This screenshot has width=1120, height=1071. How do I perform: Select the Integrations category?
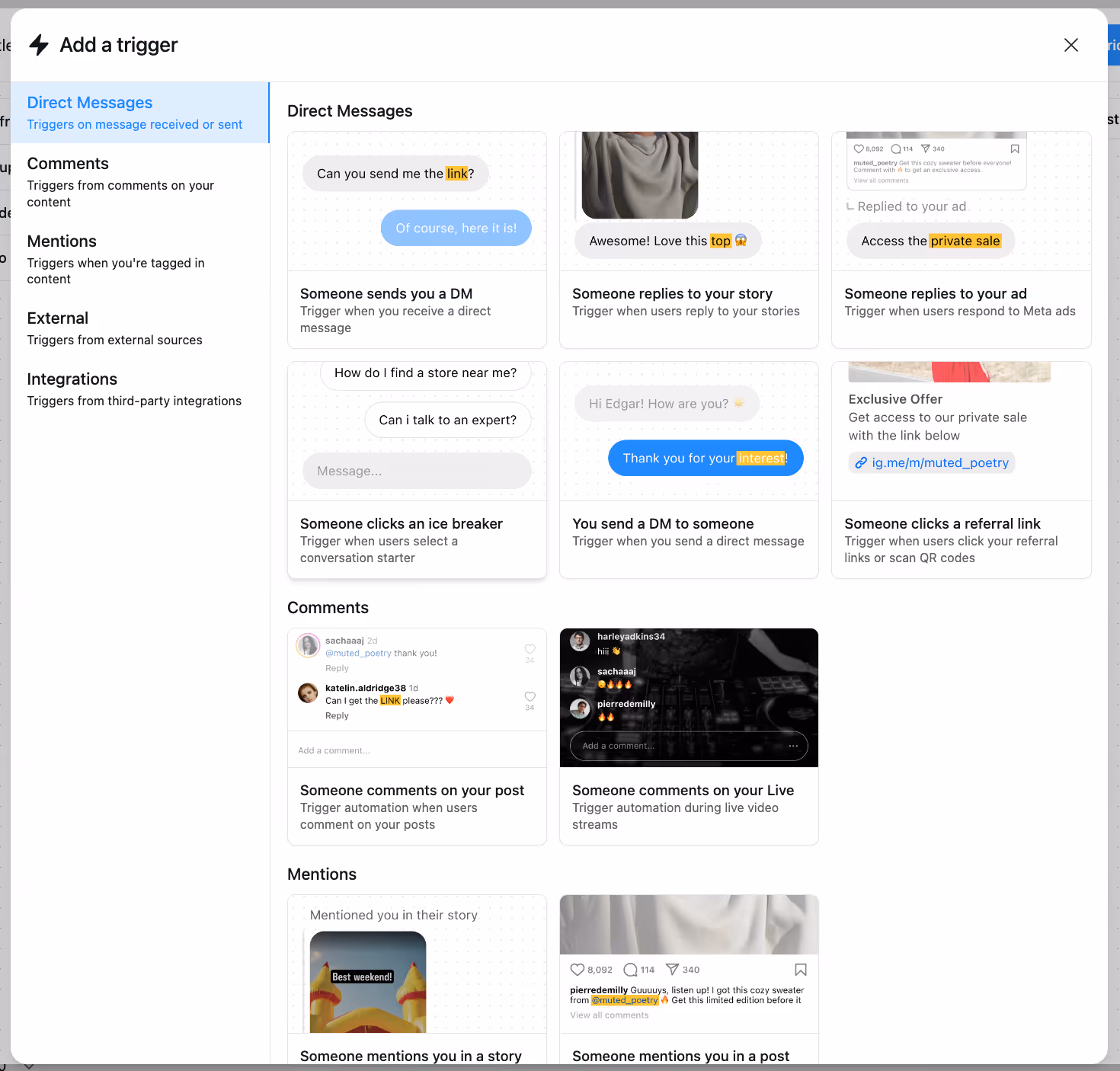(x=140, y=389)
